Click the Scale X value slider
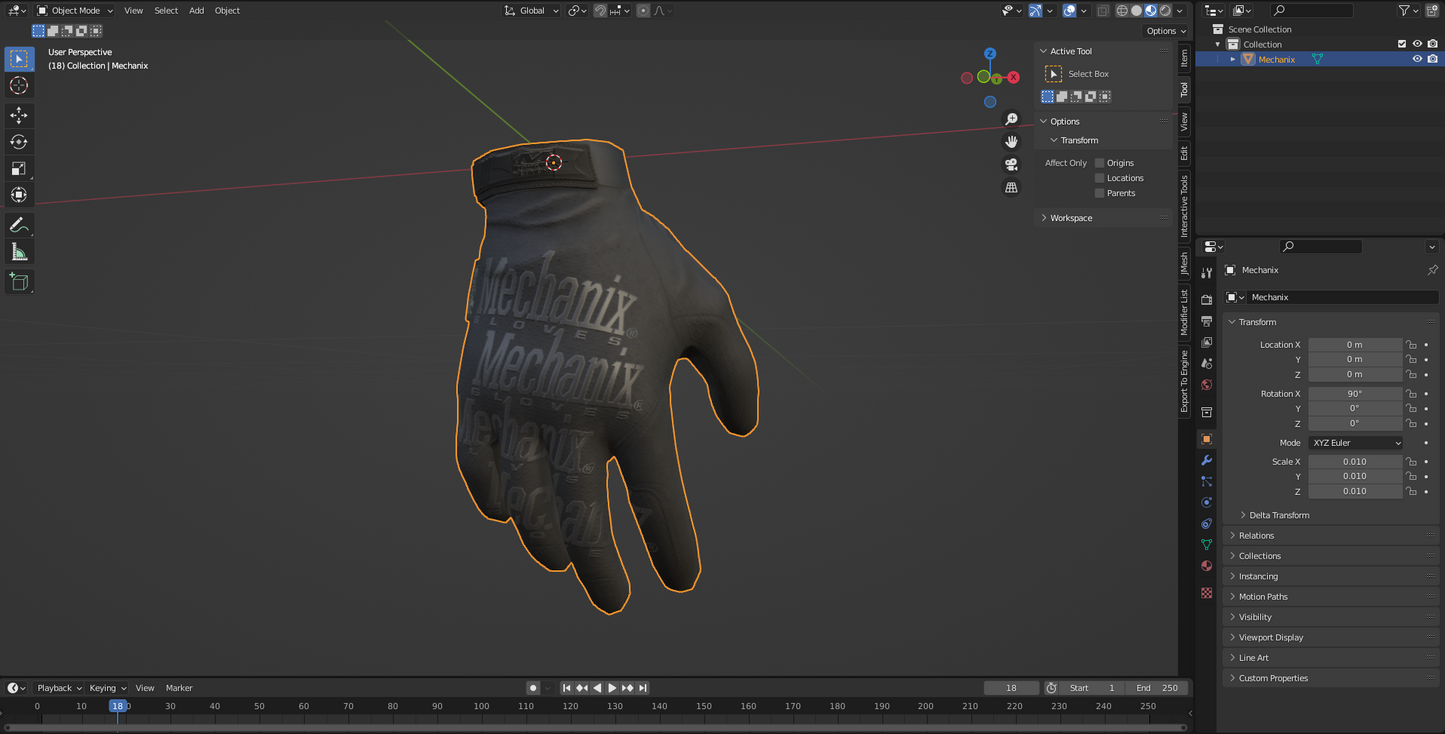Viewport: 1445px width, 734px height. (x=1354, y=462)
